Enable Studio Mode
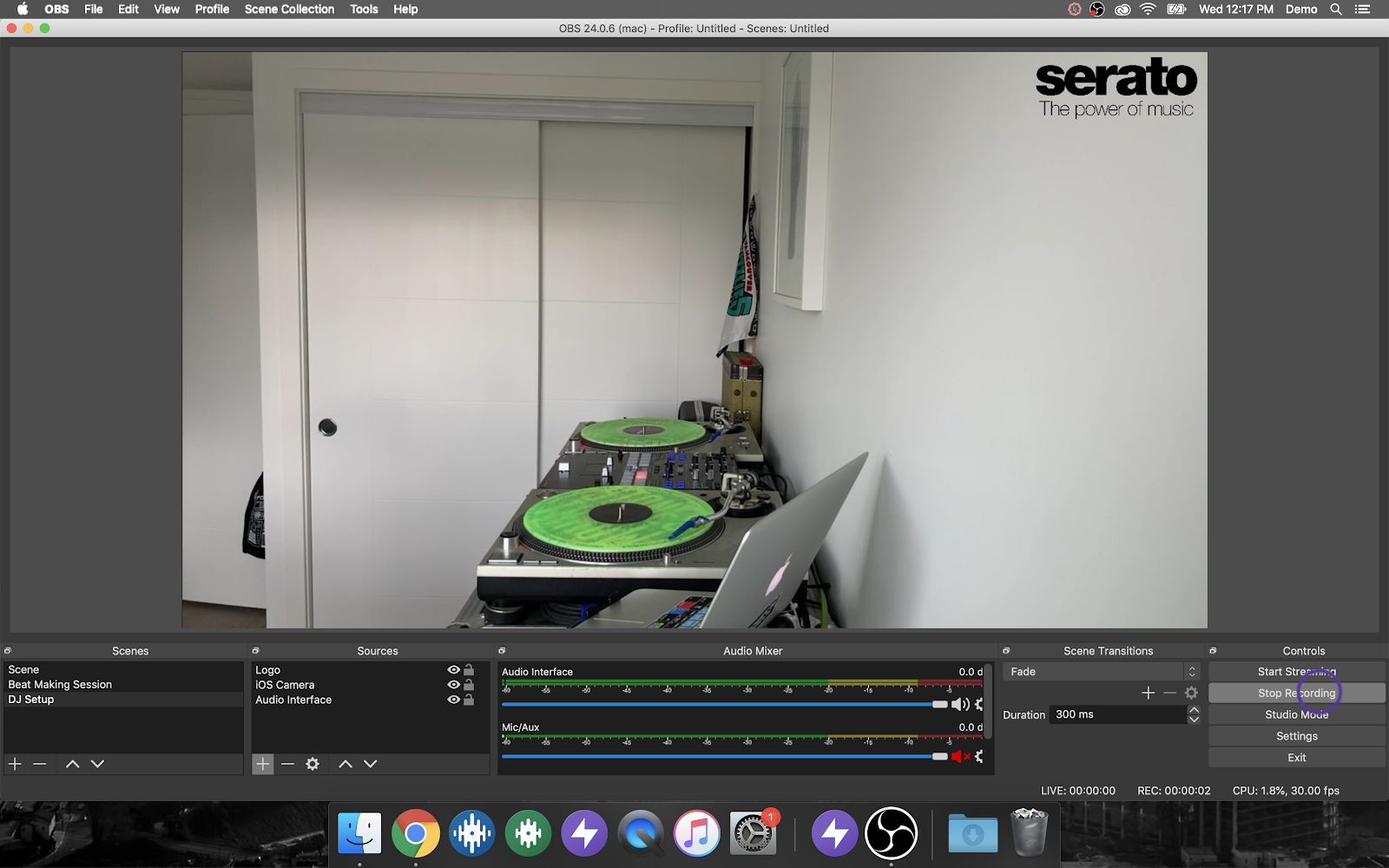Viewport: 1389px width, 868px height. [x=1297, y=714]
